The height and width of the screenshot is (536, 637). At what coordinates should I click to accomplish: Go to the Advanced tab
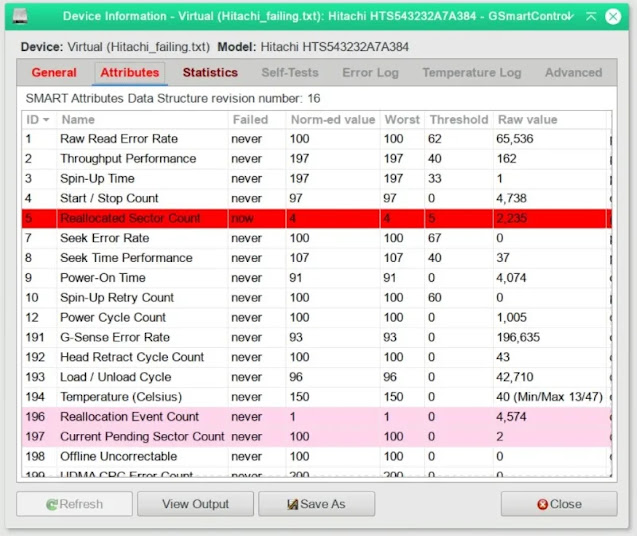(573, 73)
